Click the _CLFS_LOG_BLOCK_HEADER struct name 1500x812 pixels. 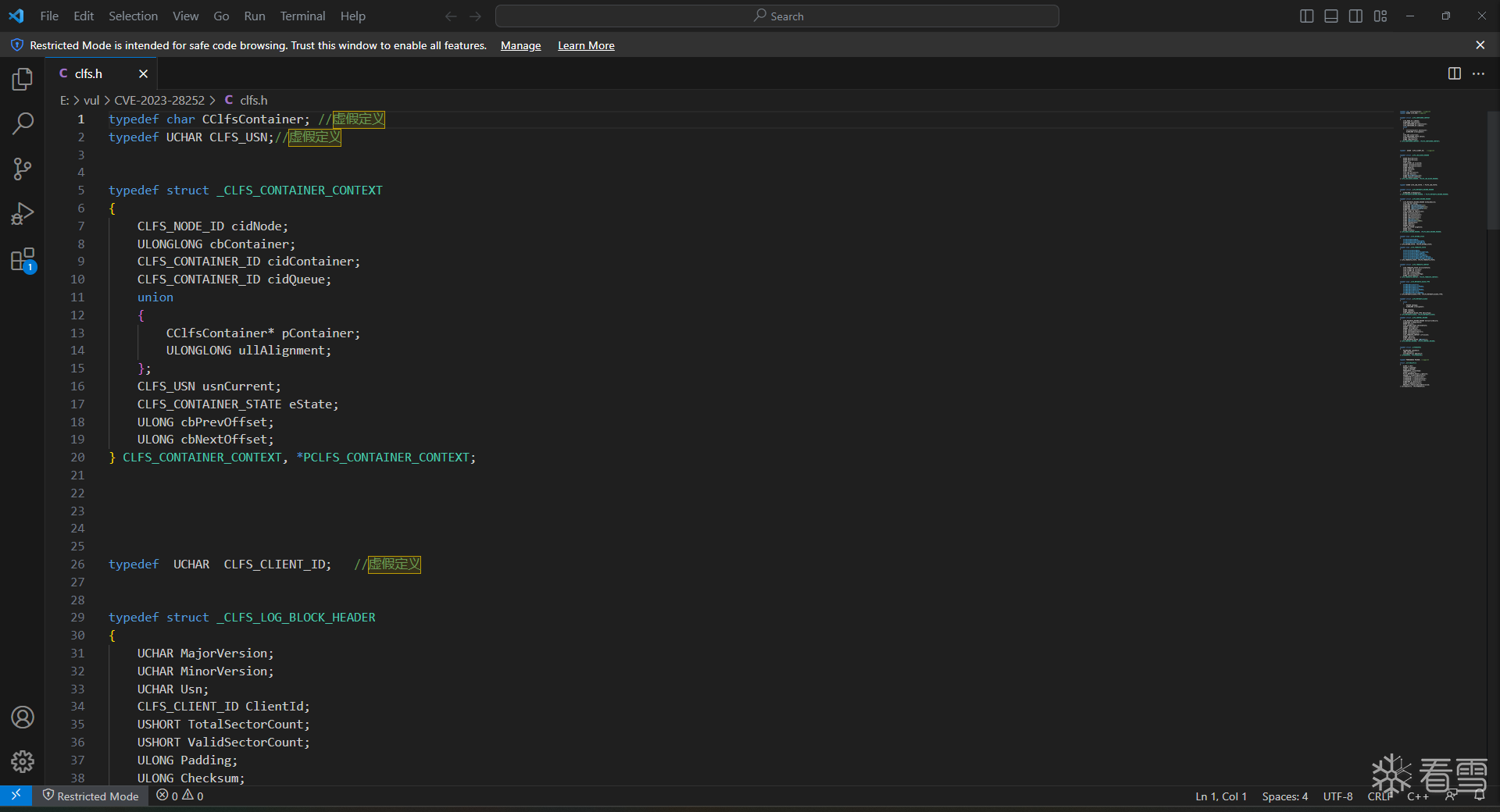(x=296, y=618)
